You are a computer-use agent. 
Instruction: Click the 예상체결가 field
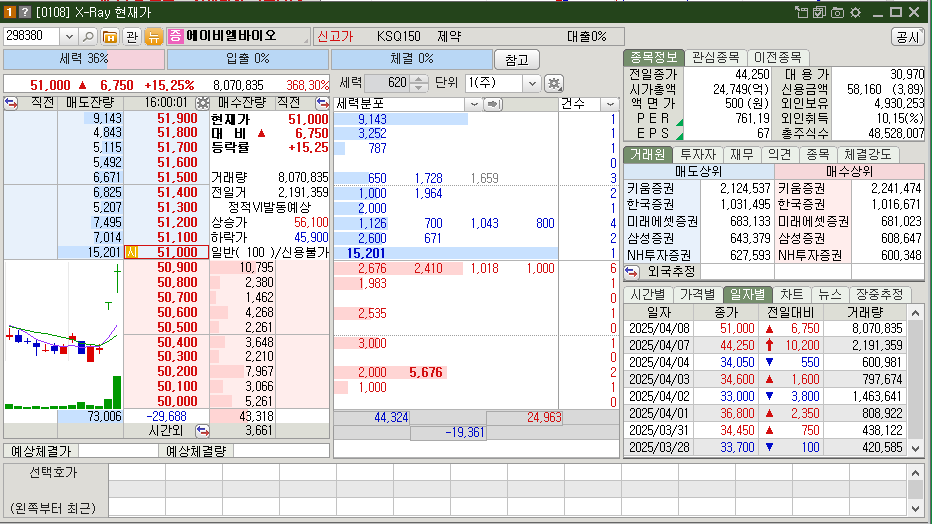tap(118, 451)
